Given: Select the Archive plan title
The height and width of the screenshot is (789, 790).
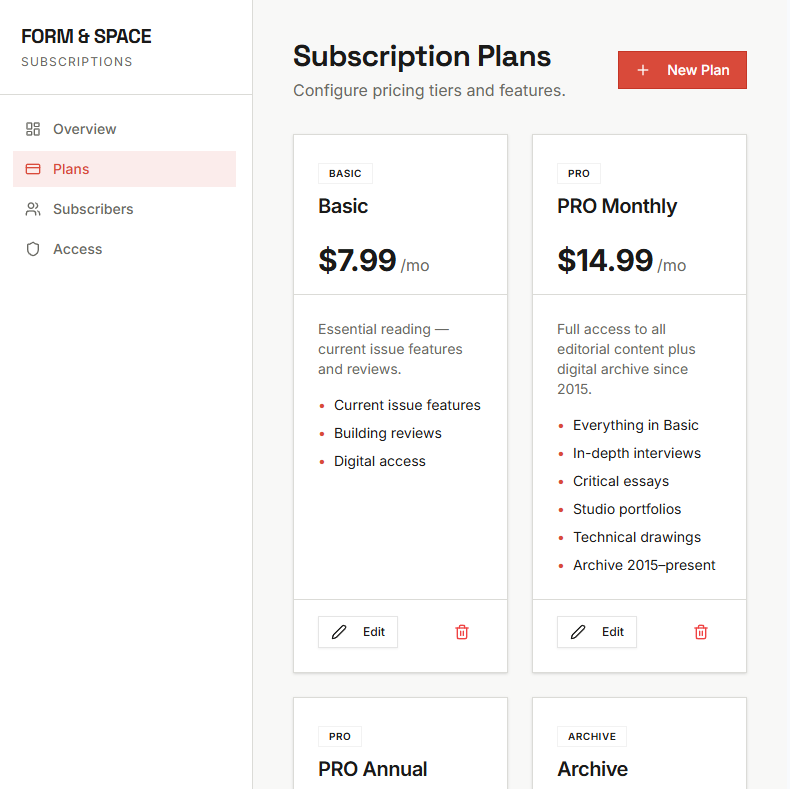Looking at the screenshot, I should point(592,769).
